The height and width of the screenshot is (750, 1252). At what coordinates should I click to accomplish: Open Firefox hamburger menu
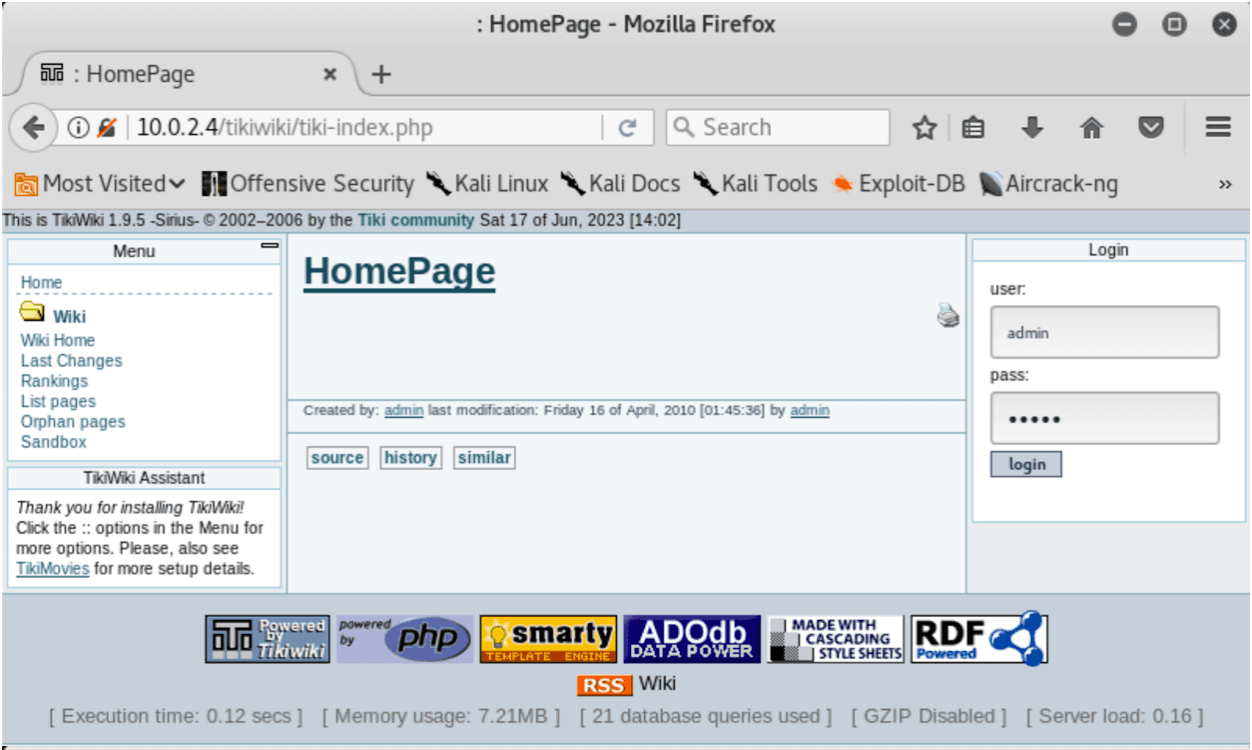pyautogui.click(x=1217, y=128)
